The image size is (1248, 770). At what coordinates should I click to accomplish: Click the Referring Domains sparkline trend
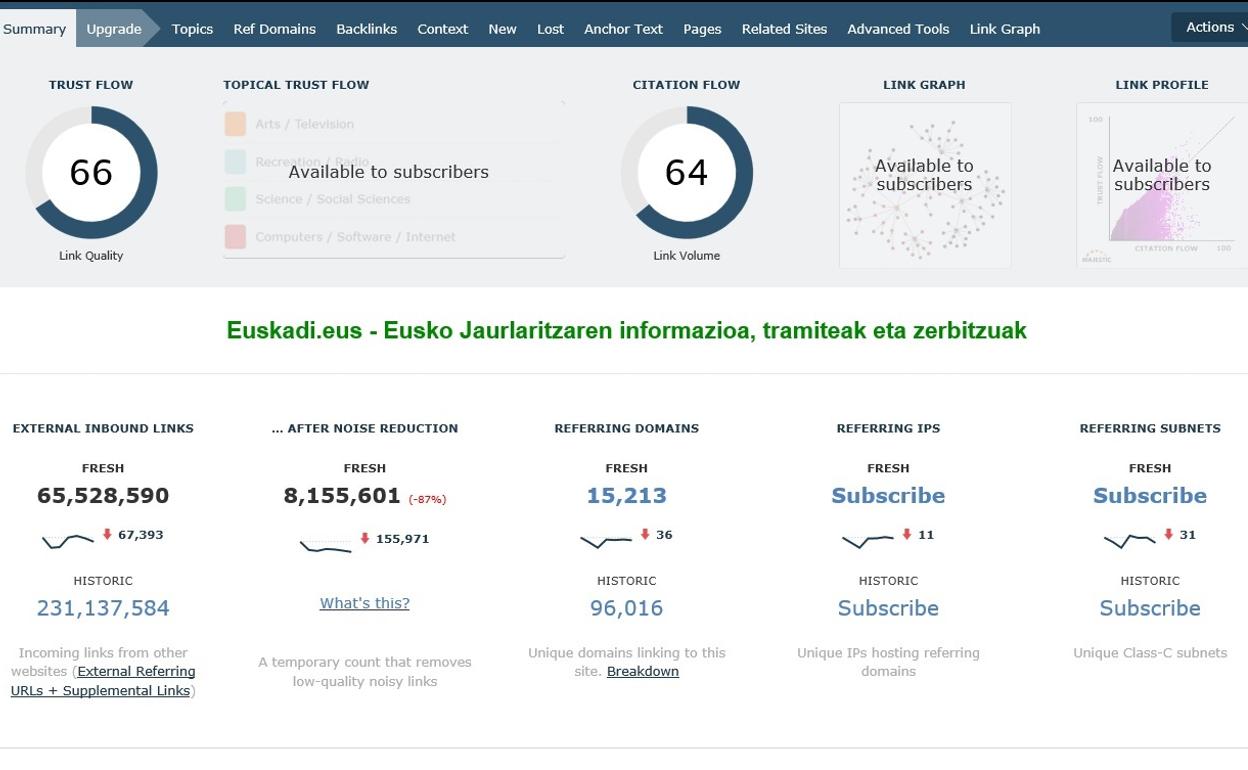tap(605, 540)
